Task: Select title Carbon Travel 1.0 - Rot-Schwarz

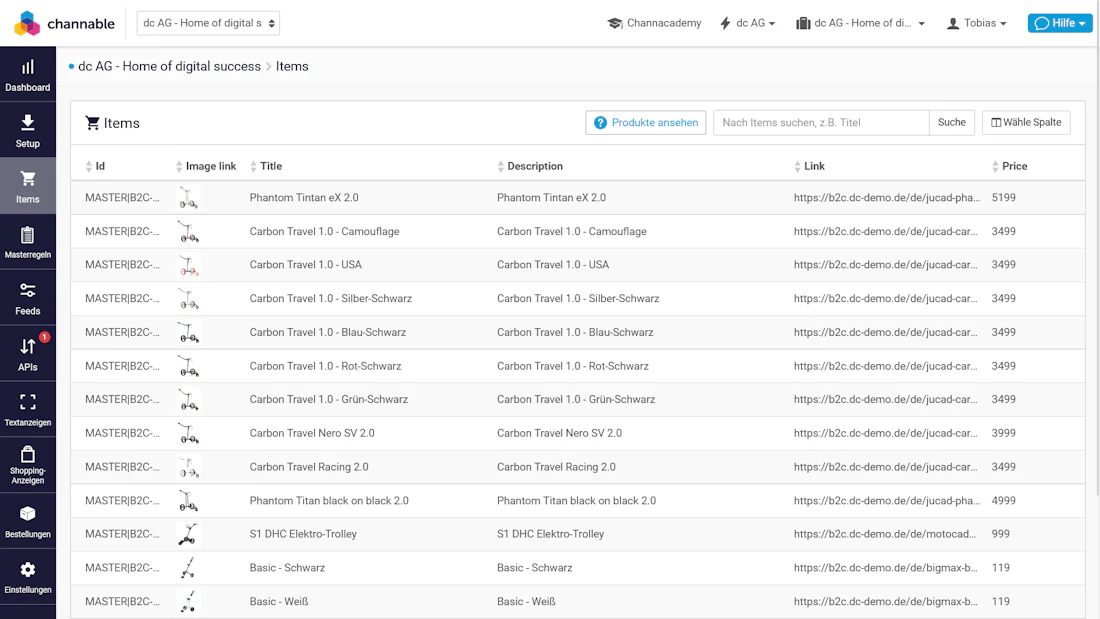Action: 326,366
